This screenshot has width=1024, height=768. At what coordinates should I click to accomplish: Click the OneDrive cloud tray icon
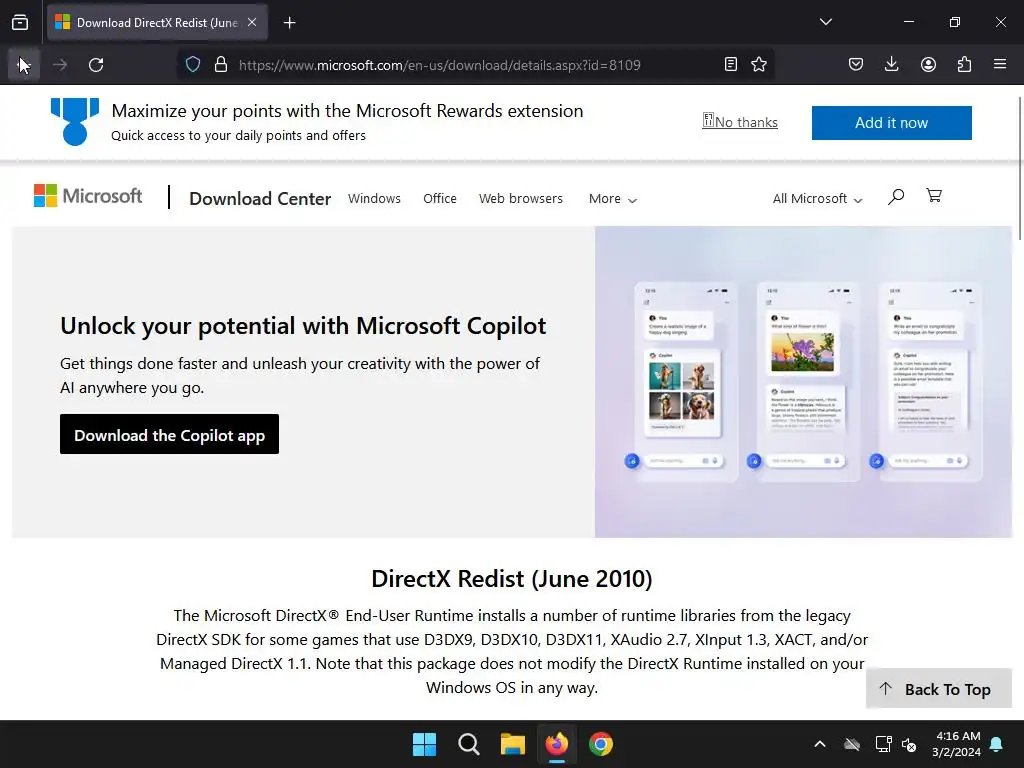(852, 744)
